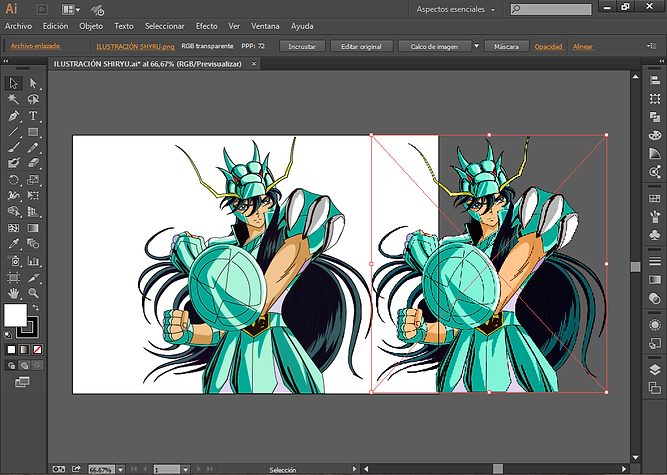Open the Layers panel icon
The height and width of the screenshot is (475, 667).
point(655,370)
